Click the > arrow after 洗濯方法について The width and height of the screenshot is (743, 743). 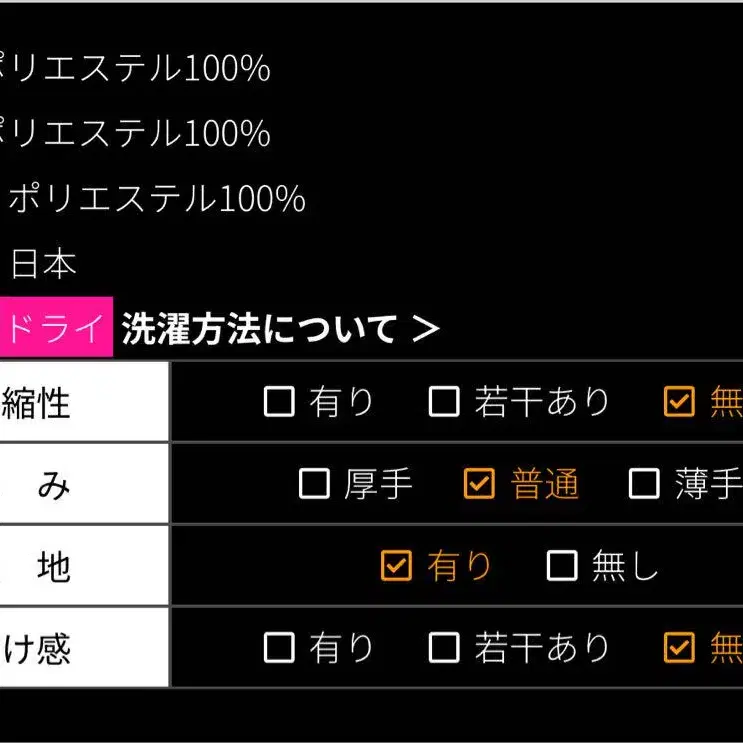point(425,328)
